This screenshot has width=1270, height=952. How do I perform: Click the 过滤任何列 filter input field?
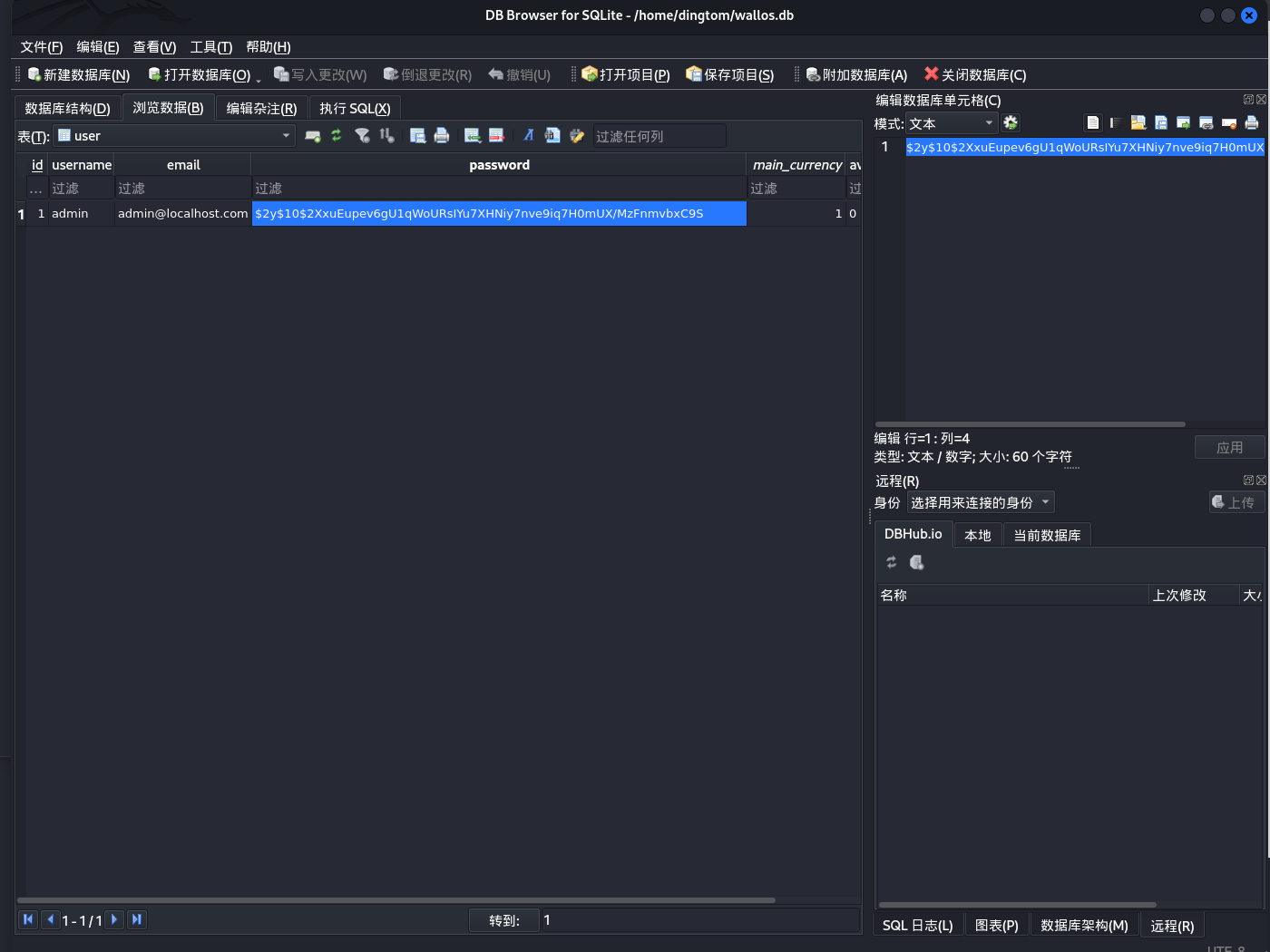pyautogui.click(x=659, y=136)
